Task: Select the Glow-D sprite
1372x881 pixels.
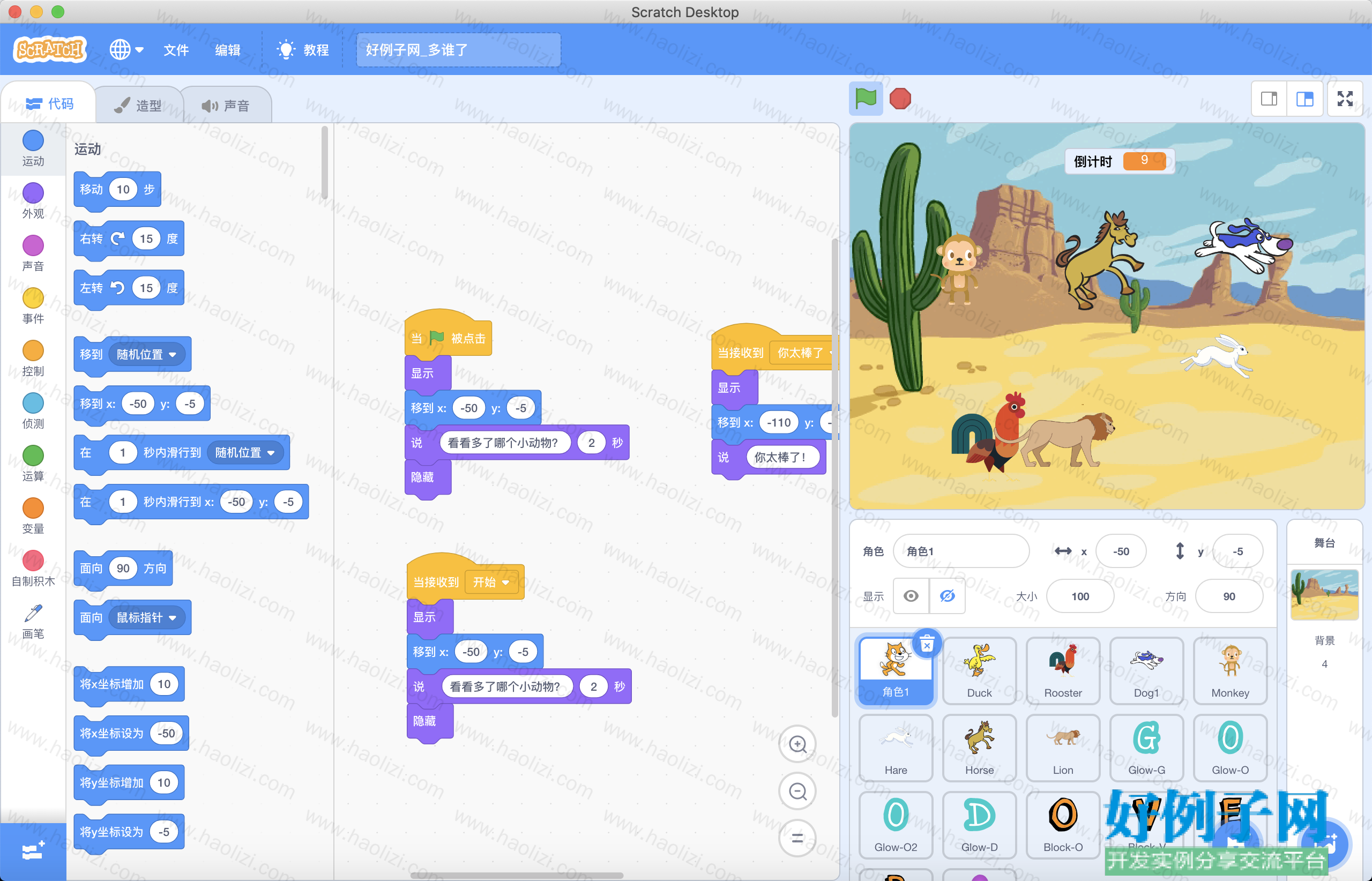Action: [x=980, y=825]
